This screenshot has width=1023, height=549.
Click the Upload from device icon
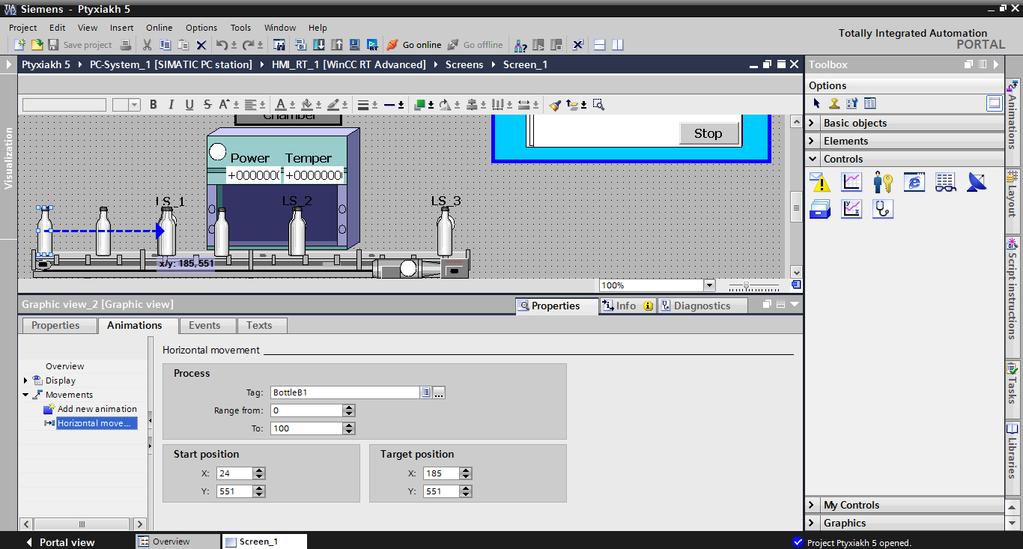coord(337,45)
